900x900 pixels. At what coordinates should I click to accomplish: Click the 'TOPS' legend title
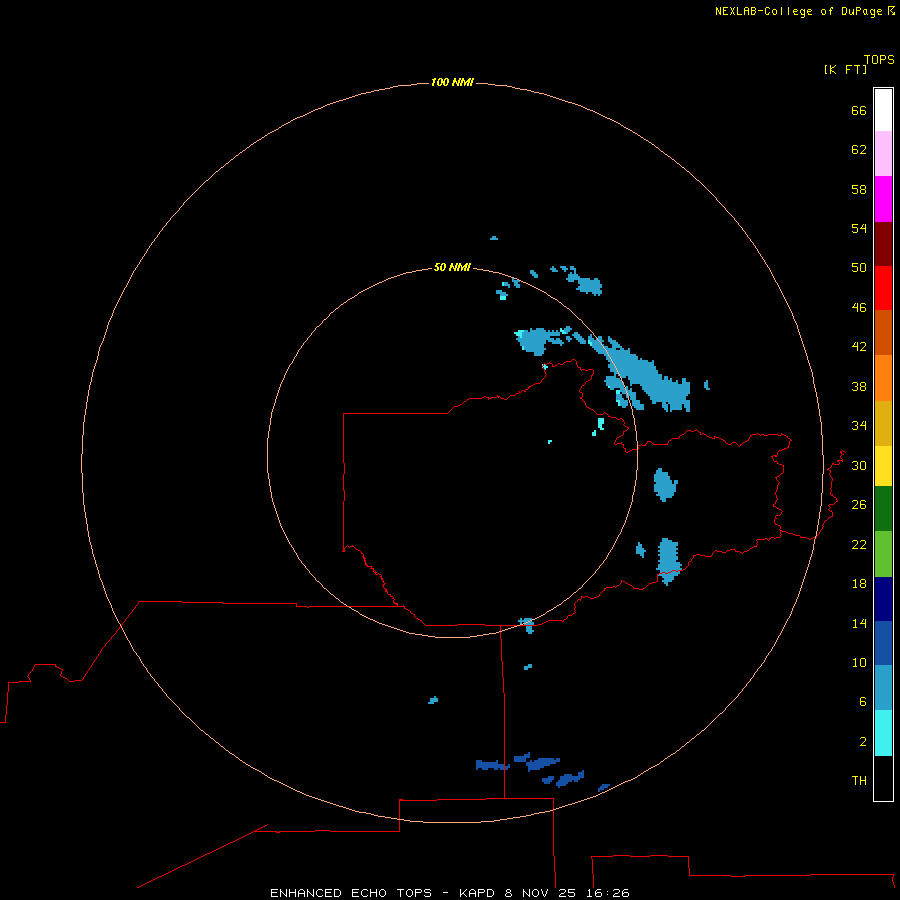[879, 59]
